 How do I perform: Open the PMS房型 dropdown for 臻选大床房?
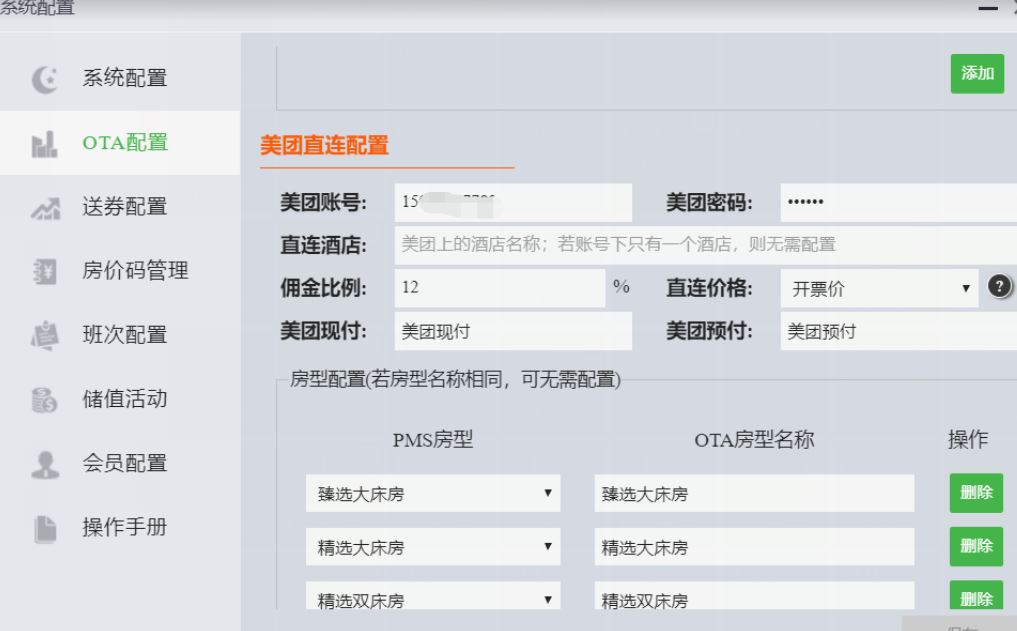tap(432, 493)
